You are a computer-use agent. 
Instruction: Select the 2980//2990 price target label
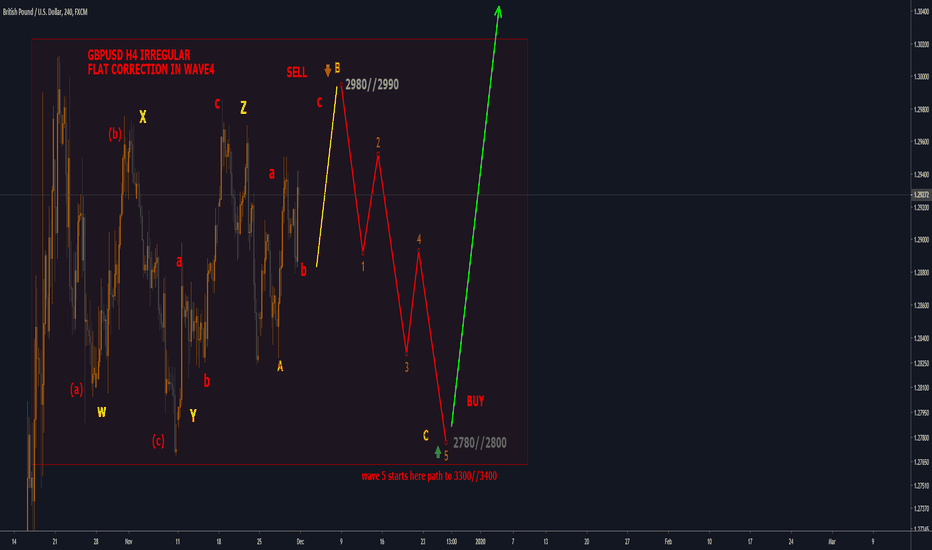(x=372, y=85)
